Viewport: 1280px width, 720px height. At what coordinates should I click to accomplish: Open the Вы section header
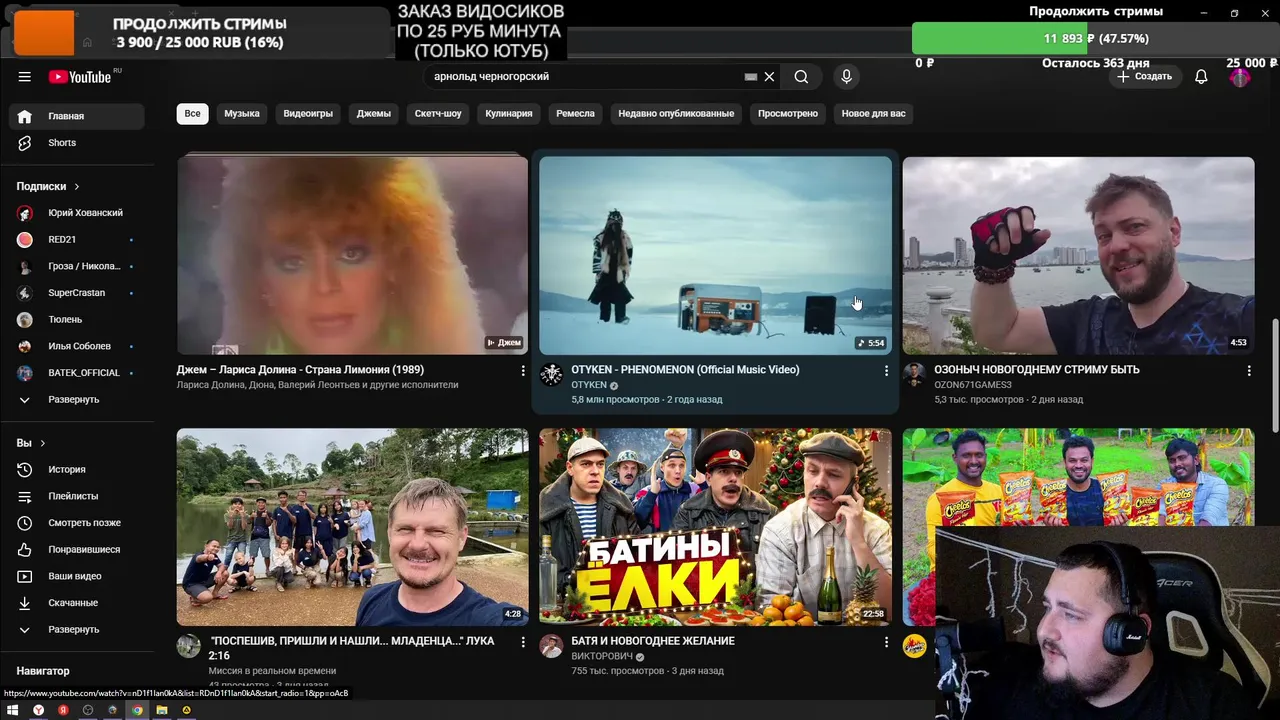[31, 443]
